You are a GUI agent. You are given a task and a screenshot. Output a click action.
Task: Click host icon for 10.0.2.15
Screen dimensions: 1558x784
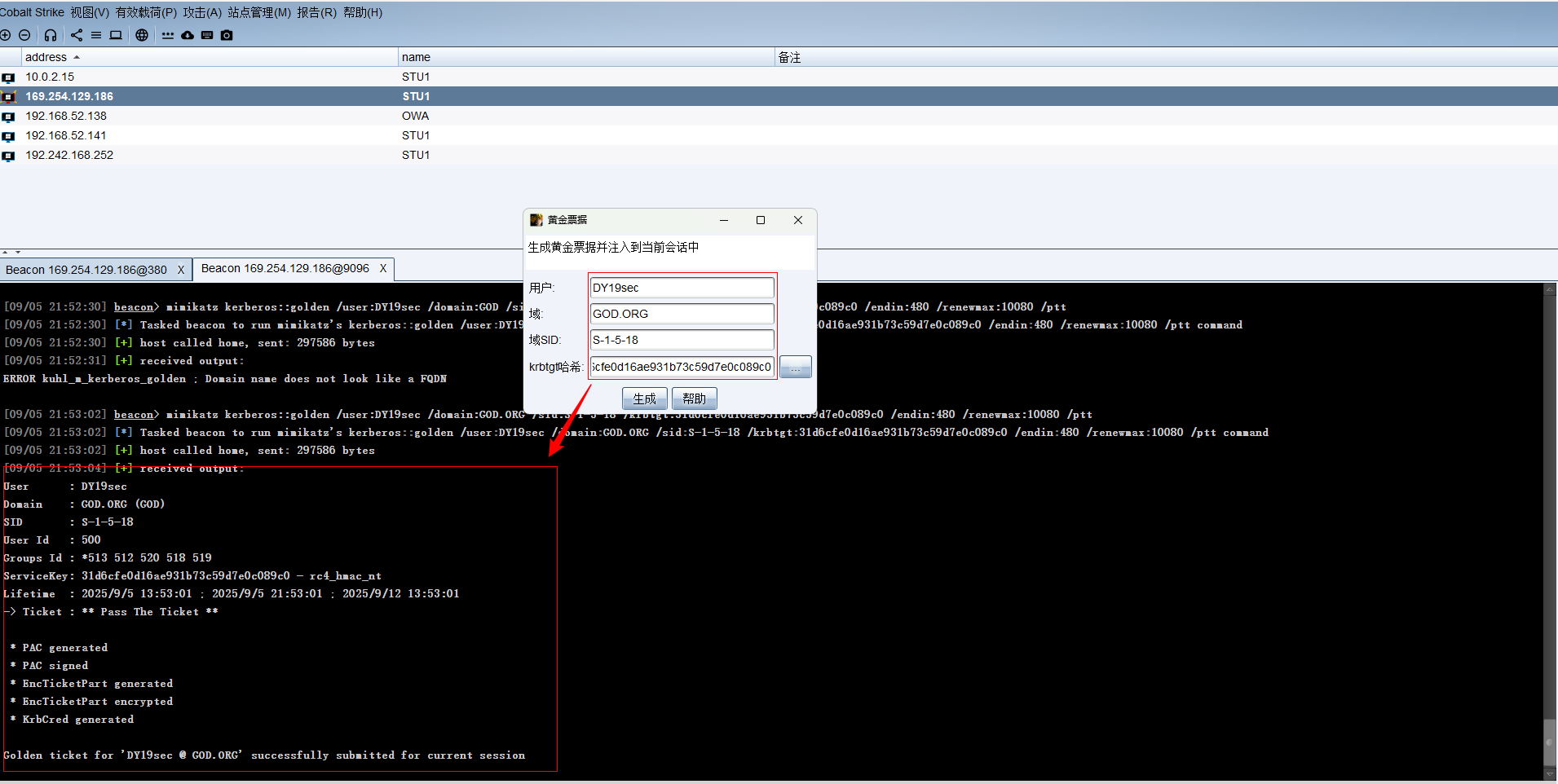8,77
